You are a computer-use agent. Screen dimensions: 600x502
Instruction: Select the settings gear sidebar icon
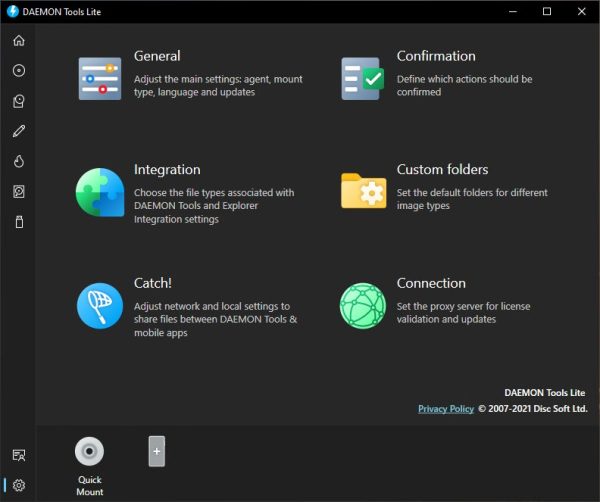tap(19, 485)
